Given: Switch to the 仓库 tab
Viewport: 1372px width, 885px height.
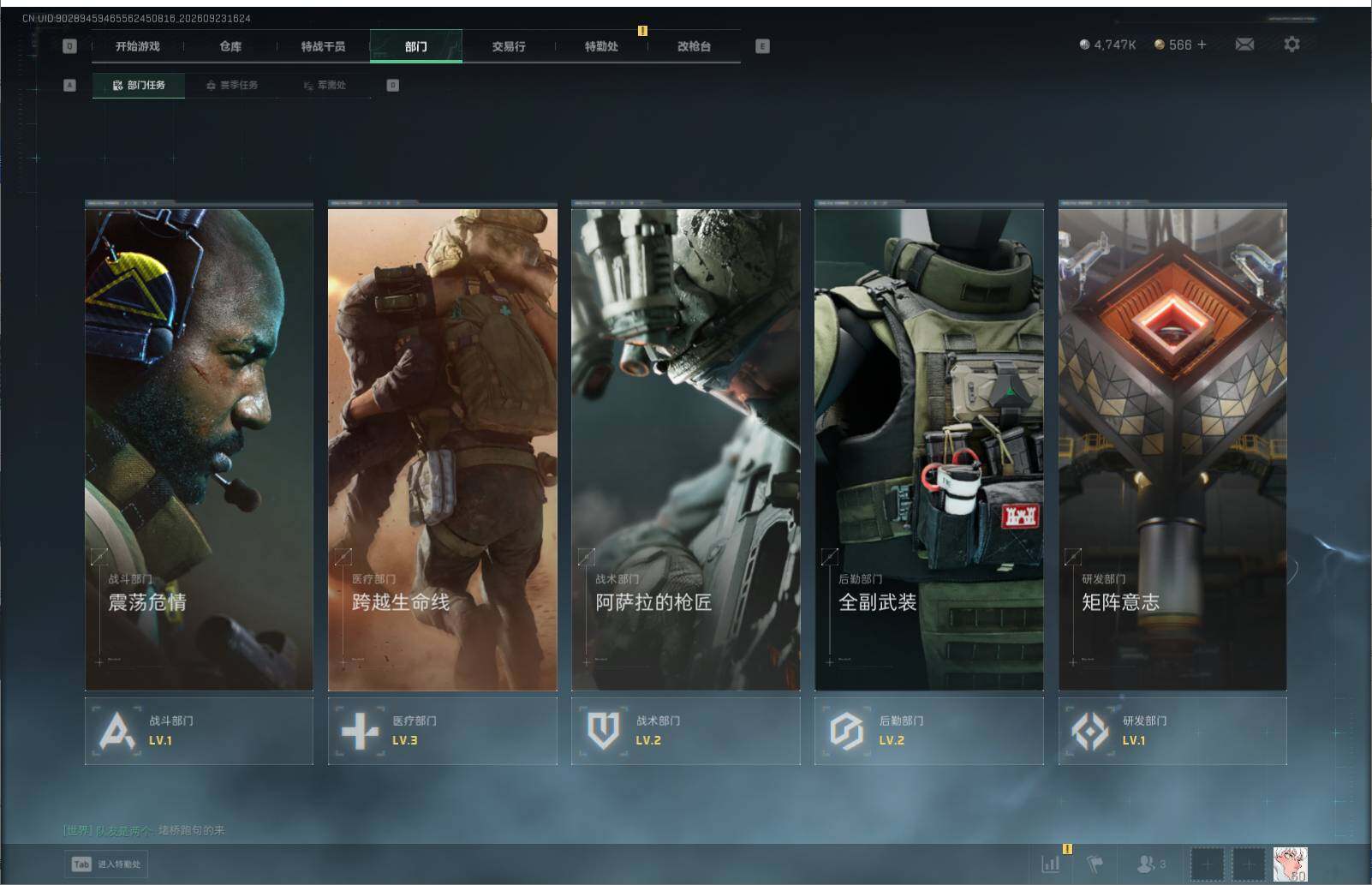Looking at the screenshot, I should (230, 46).
